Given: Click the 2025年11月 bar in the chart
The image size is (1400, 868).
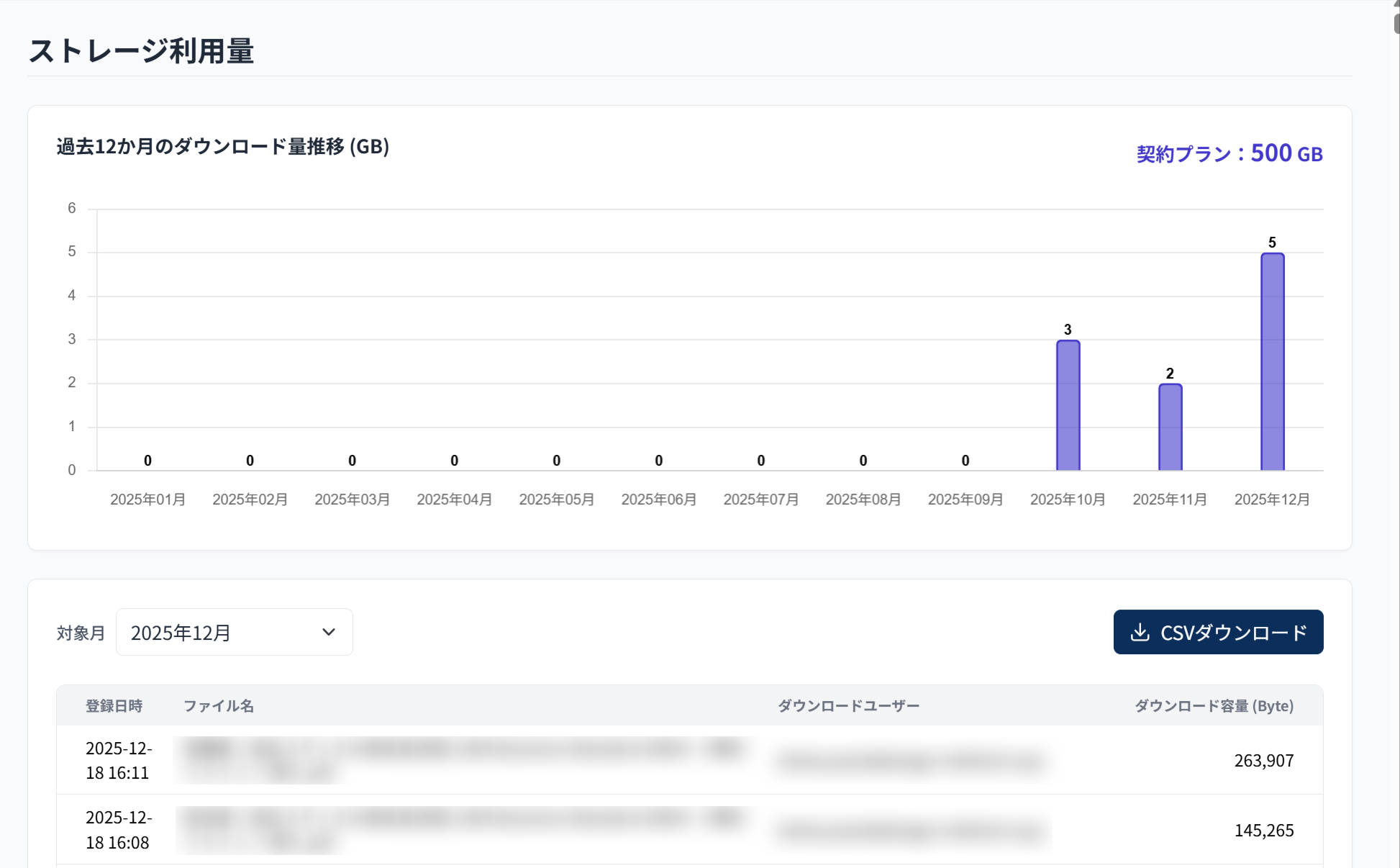Looking at the screenshot, I should tap(1170, 427).
